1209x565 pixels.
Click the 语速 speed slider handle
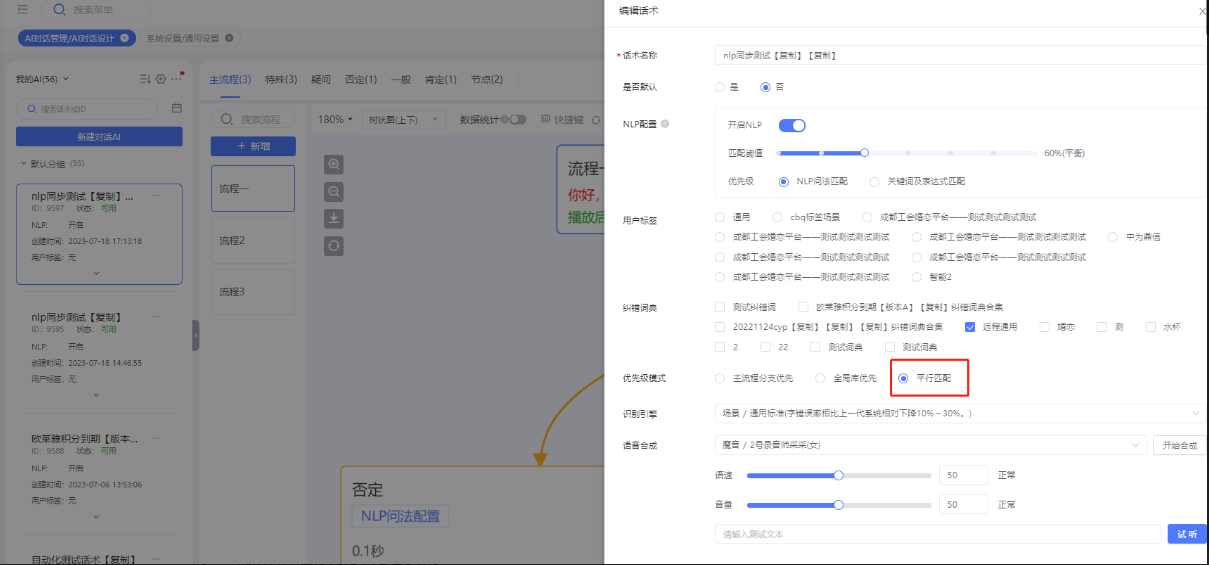pyautogui.click(x=839, y=476)
